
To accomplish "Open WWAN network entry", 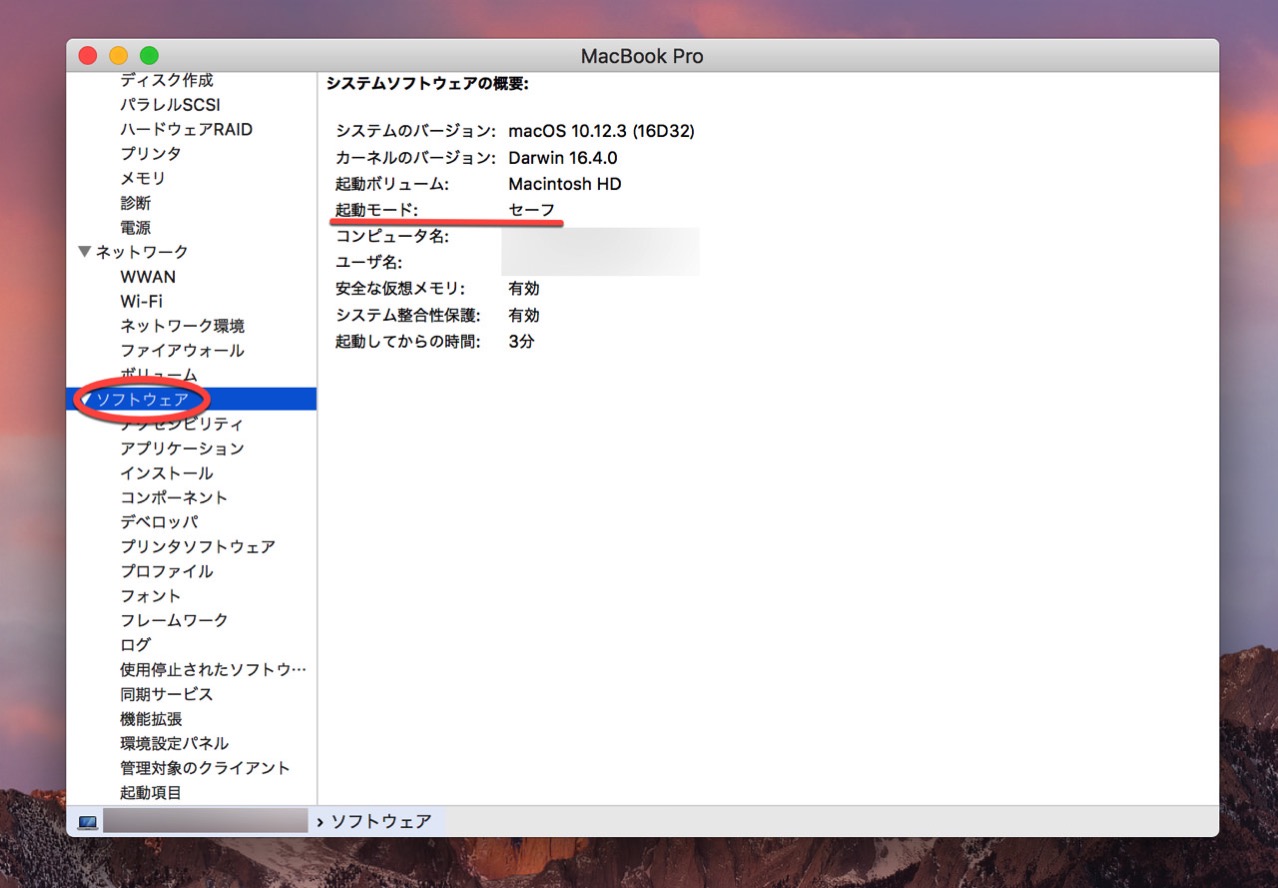I will coord(148,277).
